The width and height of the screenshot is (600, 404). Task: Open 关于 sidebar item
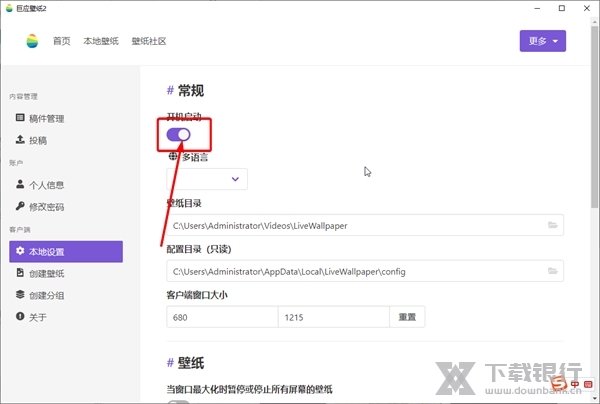point(66,317)
